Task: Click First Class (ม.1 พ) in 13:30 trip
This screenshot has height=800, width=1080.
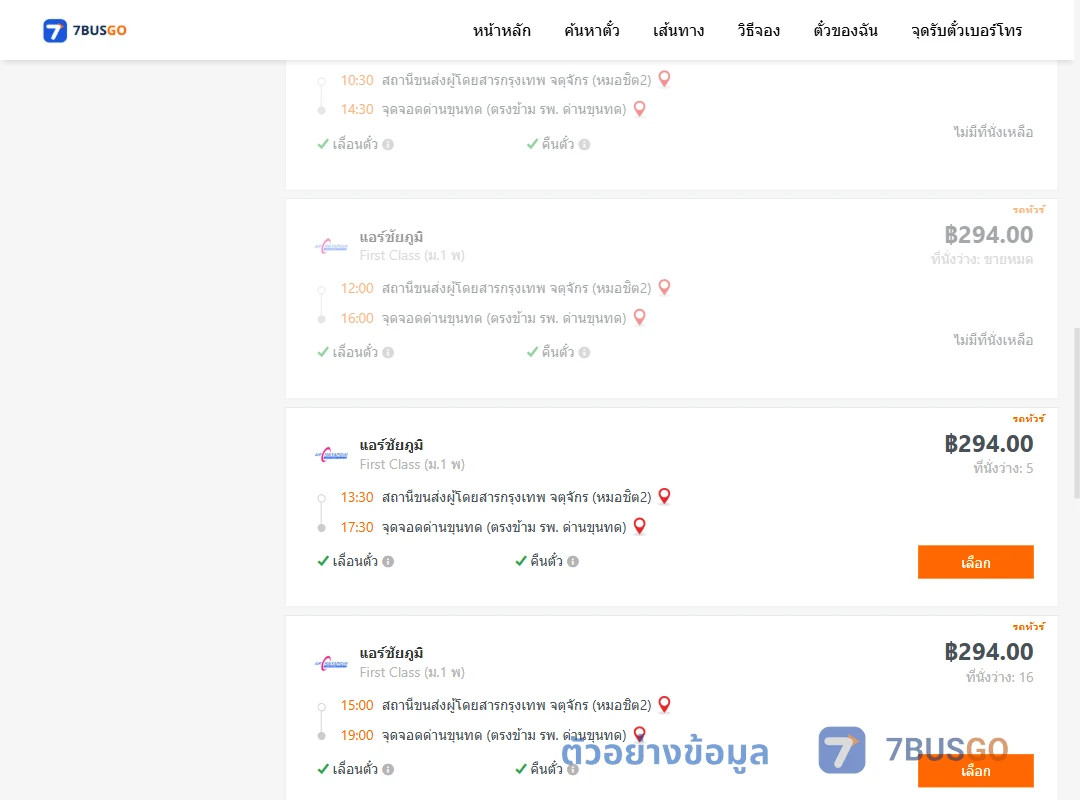Action: click(412, 464)
